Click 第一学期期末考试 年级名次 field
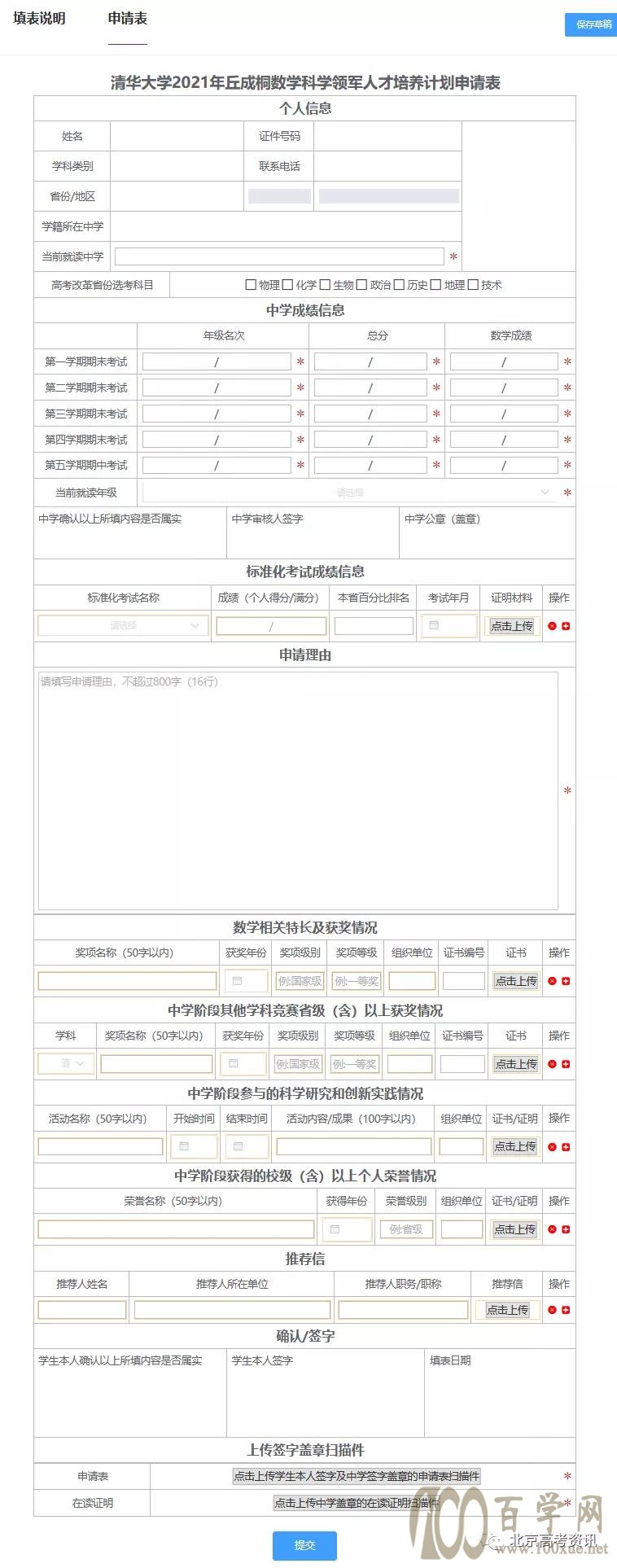The width and height of the screenshot is (617, 1568). [x=217, y=361]
